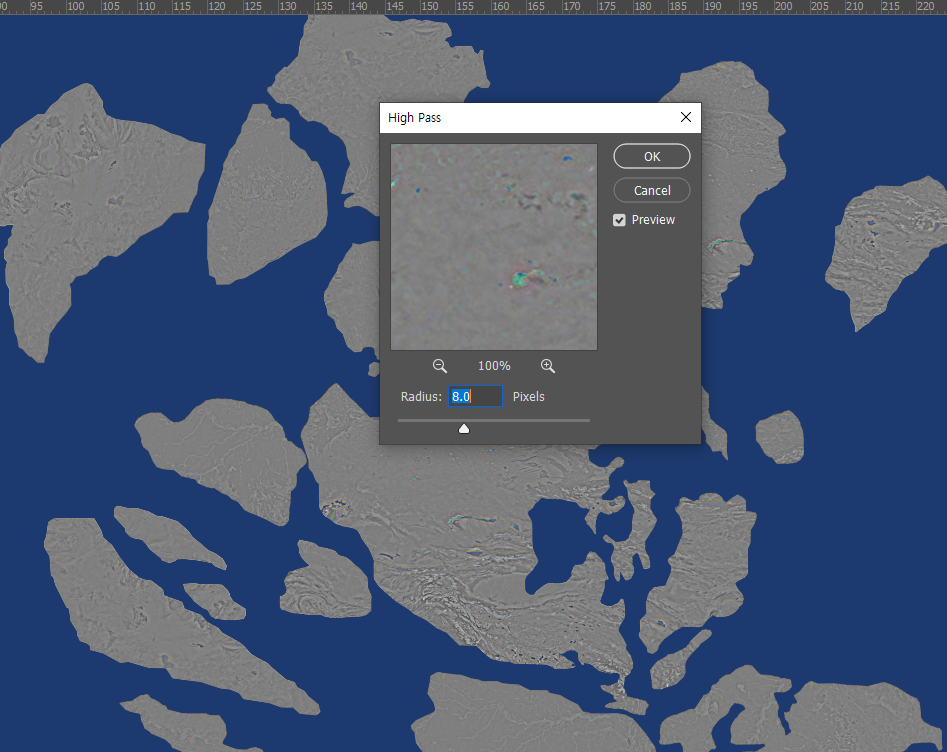The height and width of the screenshot is (752, 947).
Task: Click the High Pass preview thumbnail
Action: [x=494, y=247]
